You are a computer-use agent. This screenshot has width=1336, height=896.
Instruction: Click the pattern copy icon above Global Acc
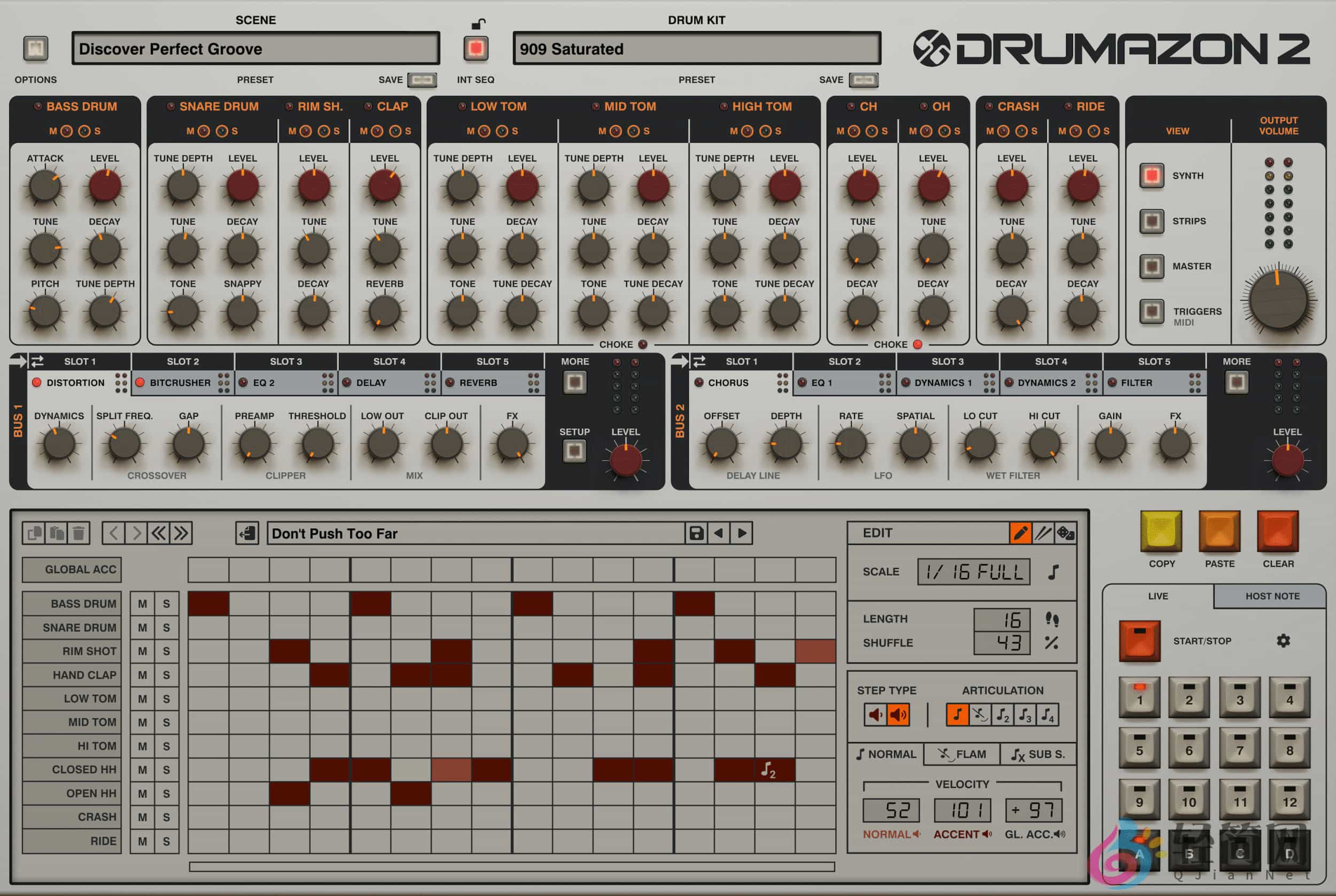(x=34, y=532)
